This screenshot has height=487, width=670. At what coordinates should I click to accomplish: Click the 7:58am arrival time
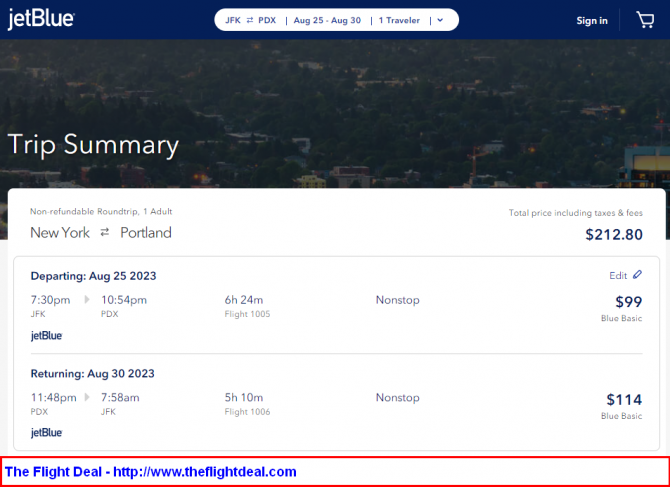coord(120,398)
